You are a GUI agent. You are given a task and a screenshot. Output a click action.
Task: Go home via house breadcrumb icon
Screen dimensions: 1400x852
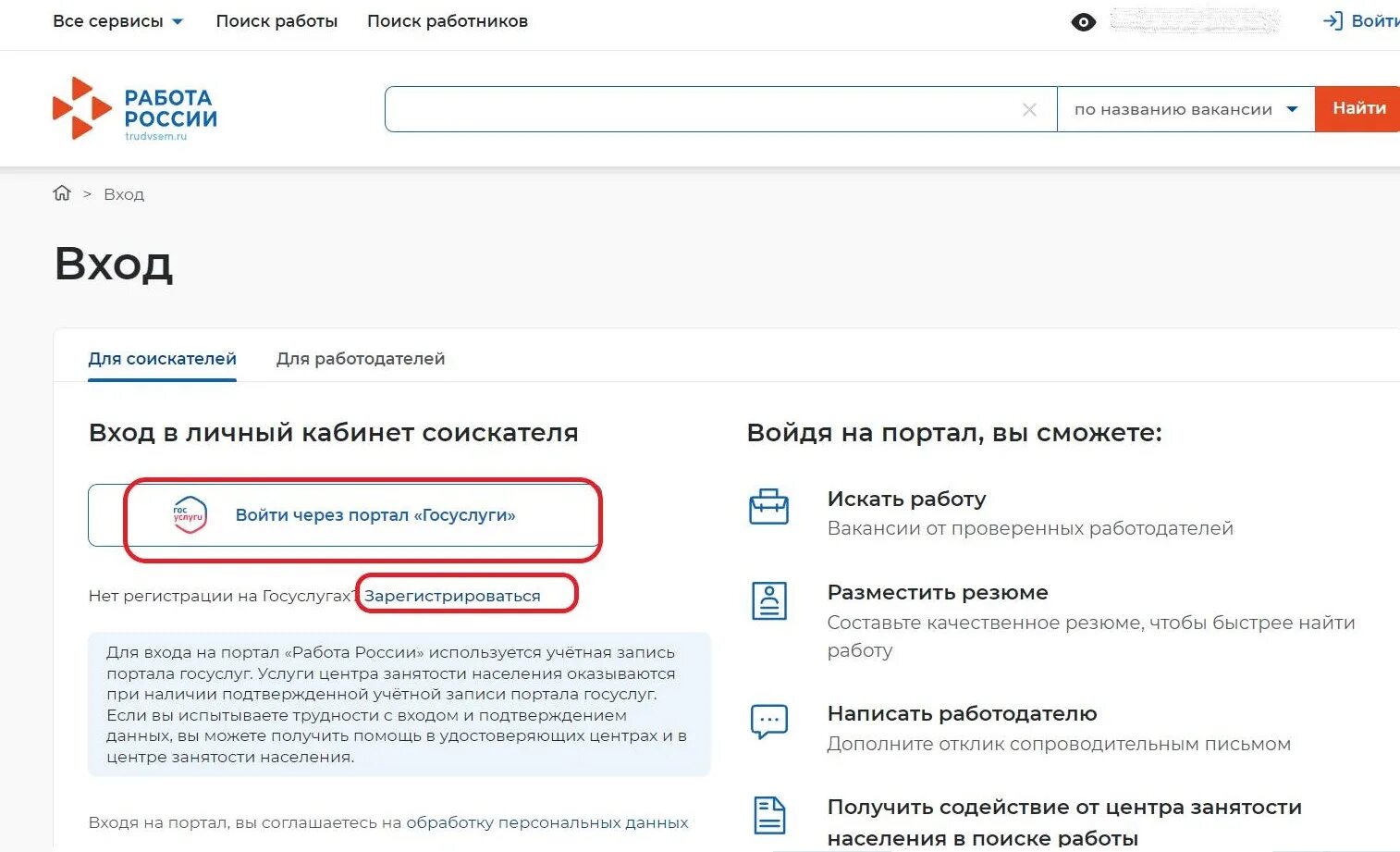coord(62,193)
